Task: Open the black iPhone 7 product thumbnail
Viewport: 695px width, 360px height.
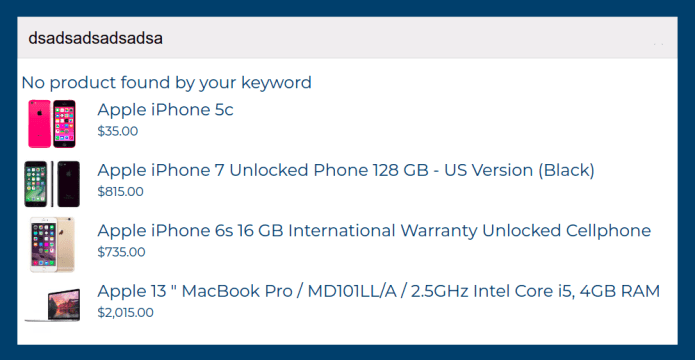Action: tap(52, 184)
